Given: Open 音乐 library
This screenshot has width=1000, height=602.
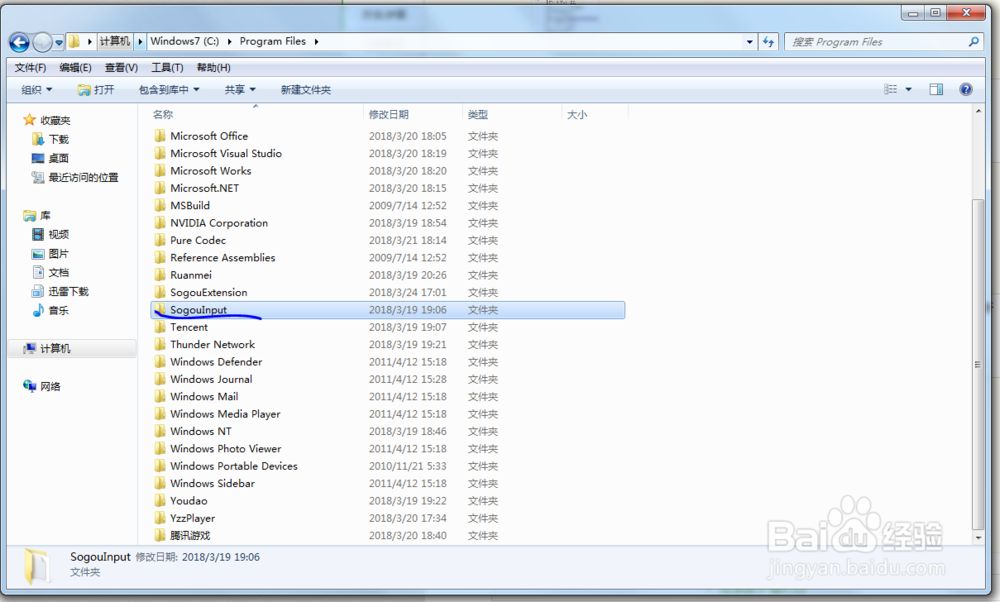Looking at the screenshot, I should (58, 311).
